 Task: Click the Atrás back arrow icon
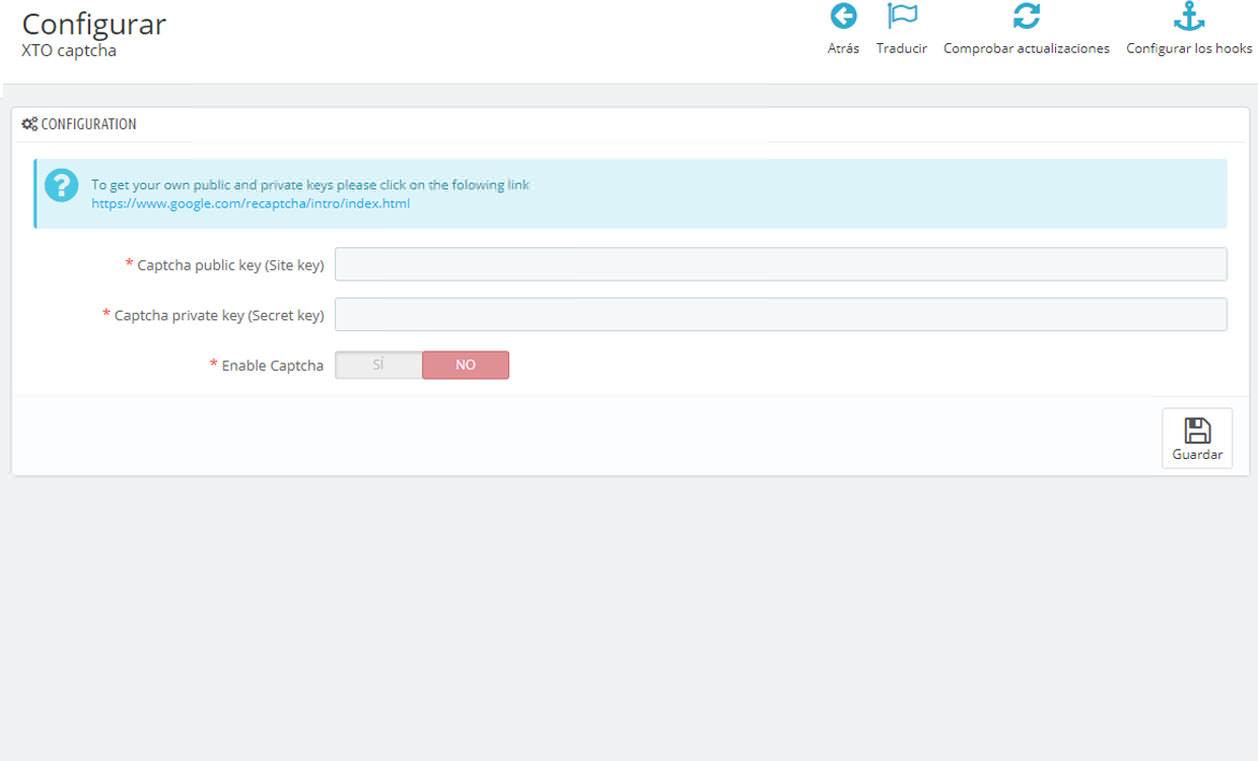(843, 17)
